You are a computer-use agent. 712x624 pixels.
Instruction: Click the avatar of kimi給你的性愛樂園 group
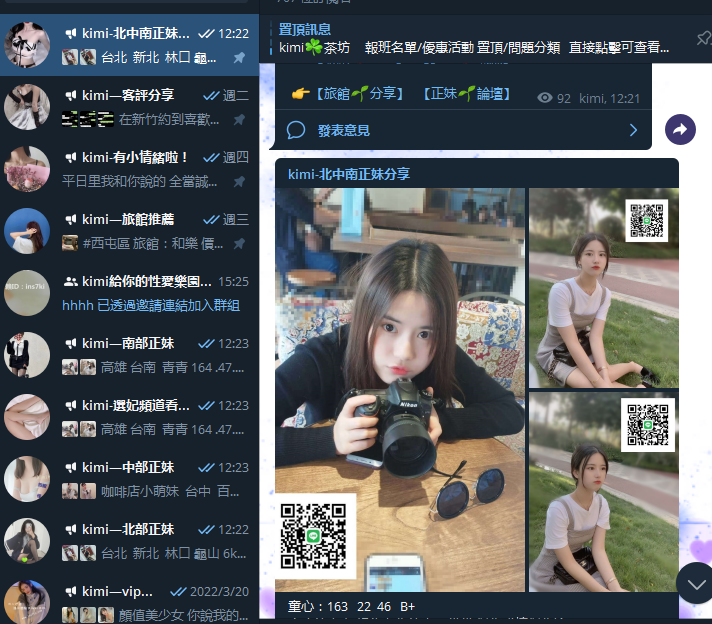tap(27, 293)
